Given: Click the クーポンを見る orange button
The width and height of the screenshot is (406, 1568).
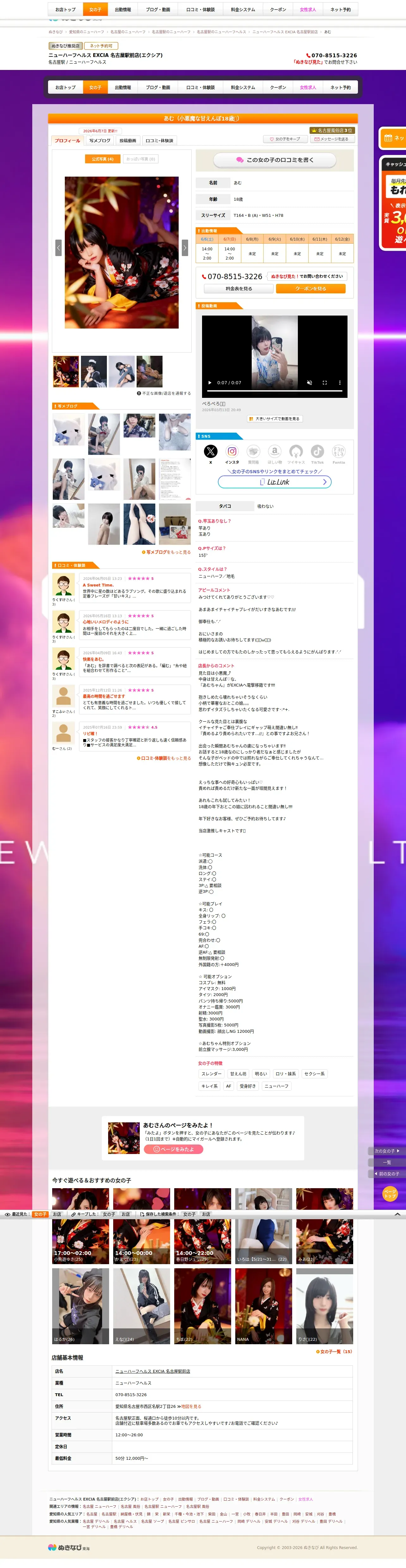Looking at the screenshot, I should click(311, 289).
